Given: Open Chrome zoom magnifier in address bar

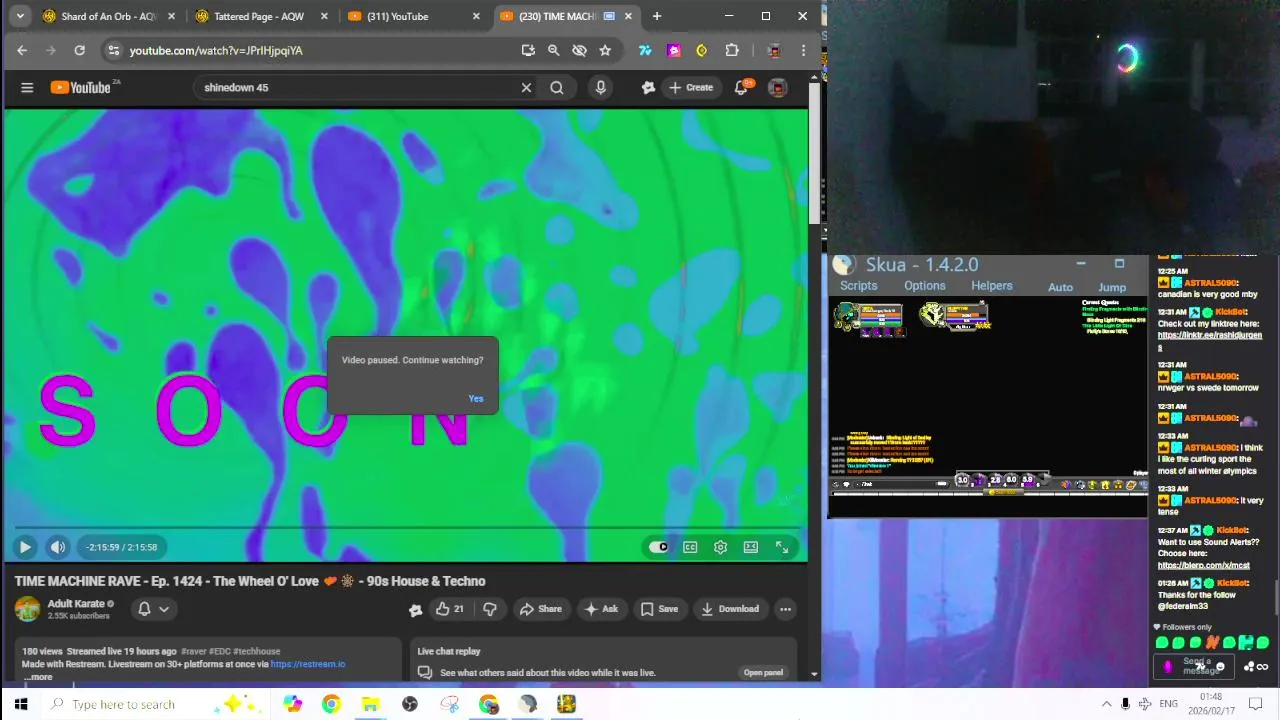Looking at the screenshot, I should point(553,50).
